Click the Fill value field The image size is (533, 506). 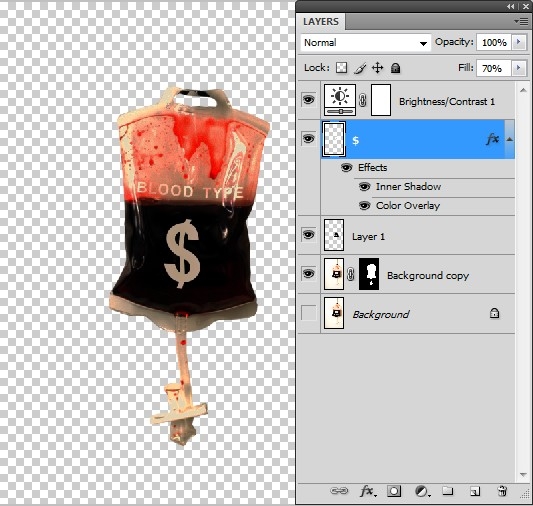494,68
